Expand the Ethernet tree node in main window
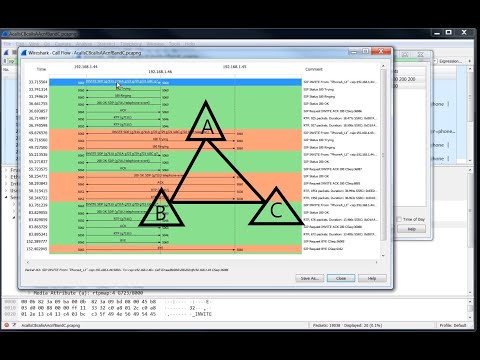480x360 pixels. tap(6, 177)
